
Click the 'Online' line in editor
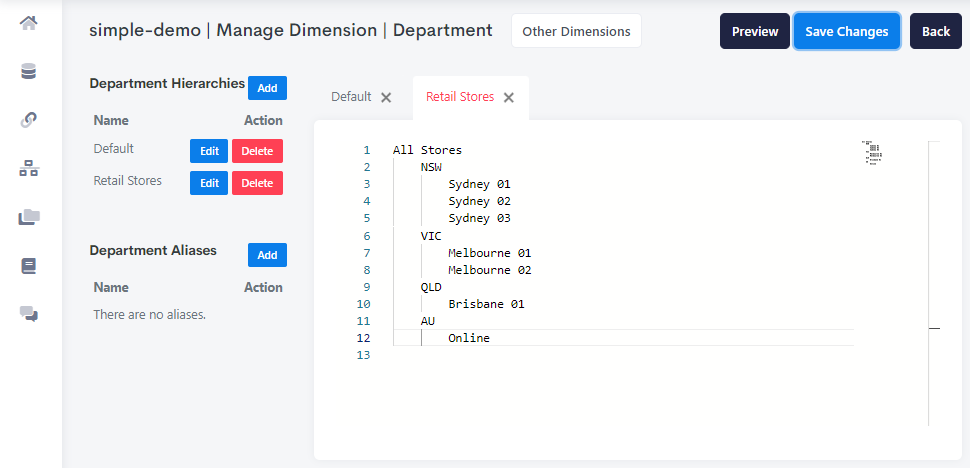[x=469, y=338]
